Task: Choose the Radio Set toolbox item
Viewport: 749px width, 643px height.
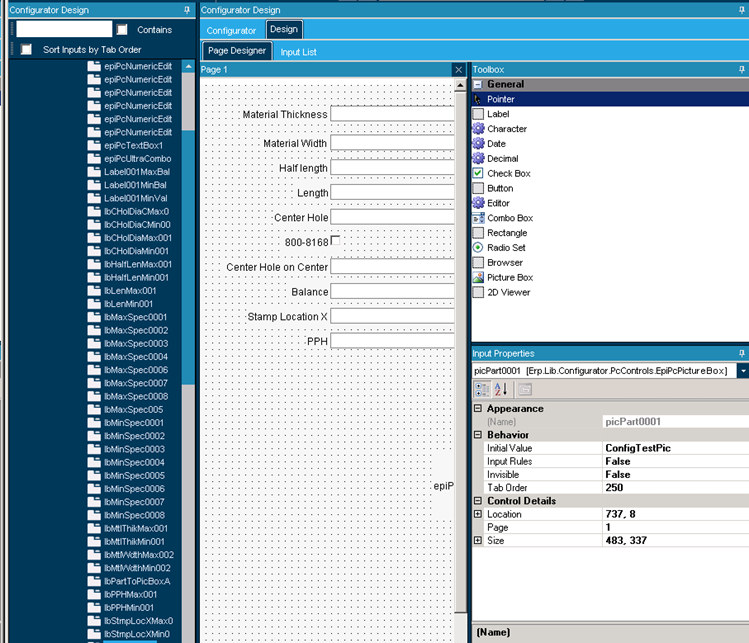Action: pos(507,247)
